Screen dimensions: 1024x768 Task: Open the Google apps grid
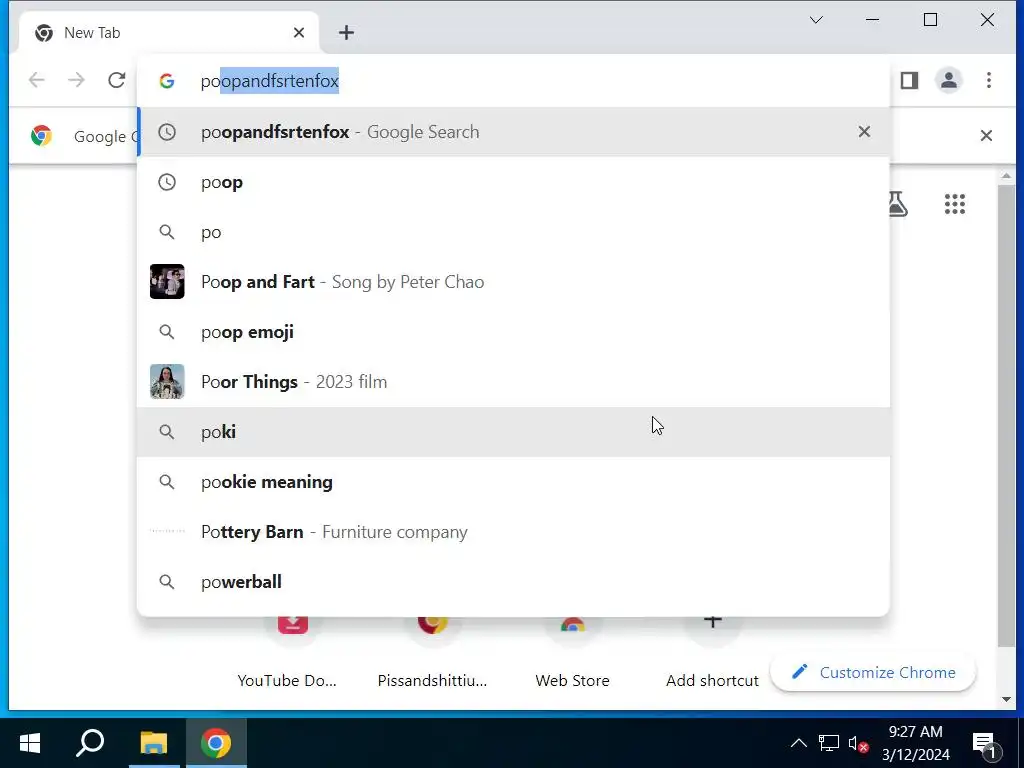(954, 204)
